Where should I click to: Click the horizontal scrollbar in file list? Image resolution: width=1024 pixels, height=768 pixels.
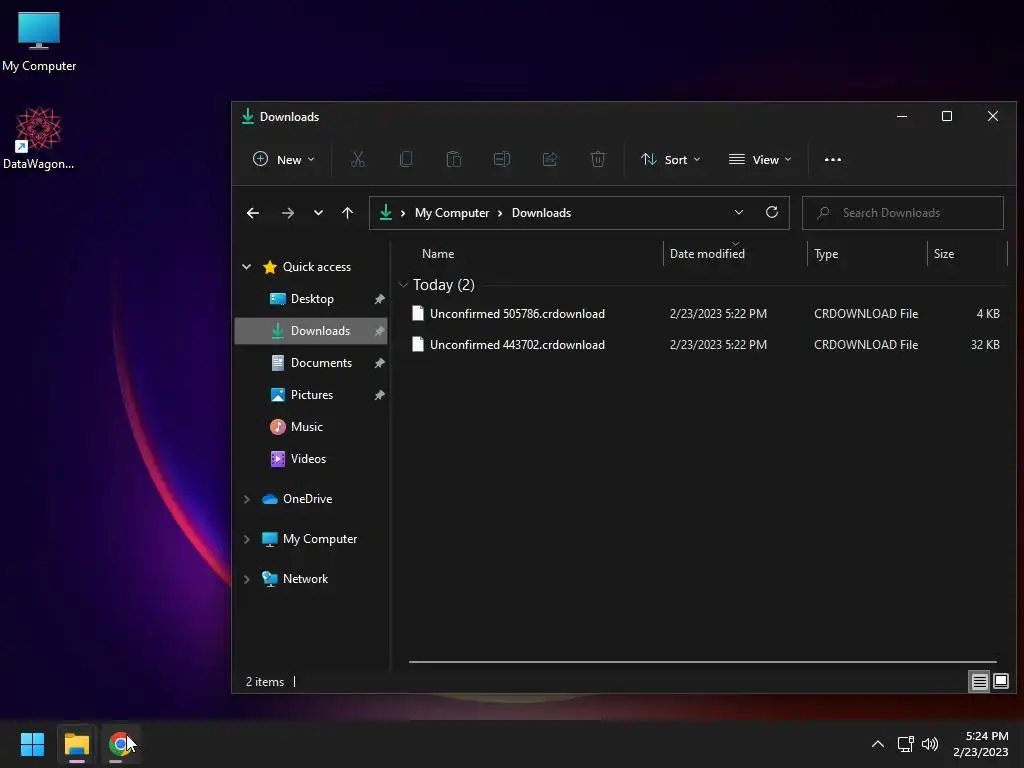point(703,662)
